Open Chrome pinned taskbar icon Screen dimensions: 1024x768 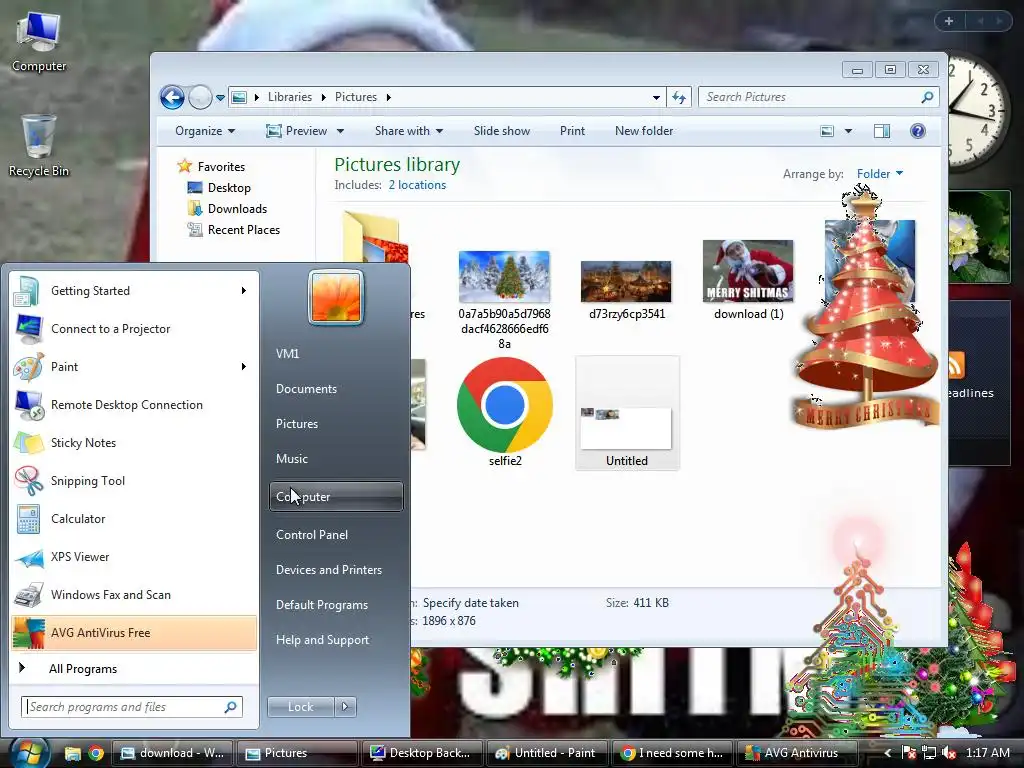[x=96, y=753]
